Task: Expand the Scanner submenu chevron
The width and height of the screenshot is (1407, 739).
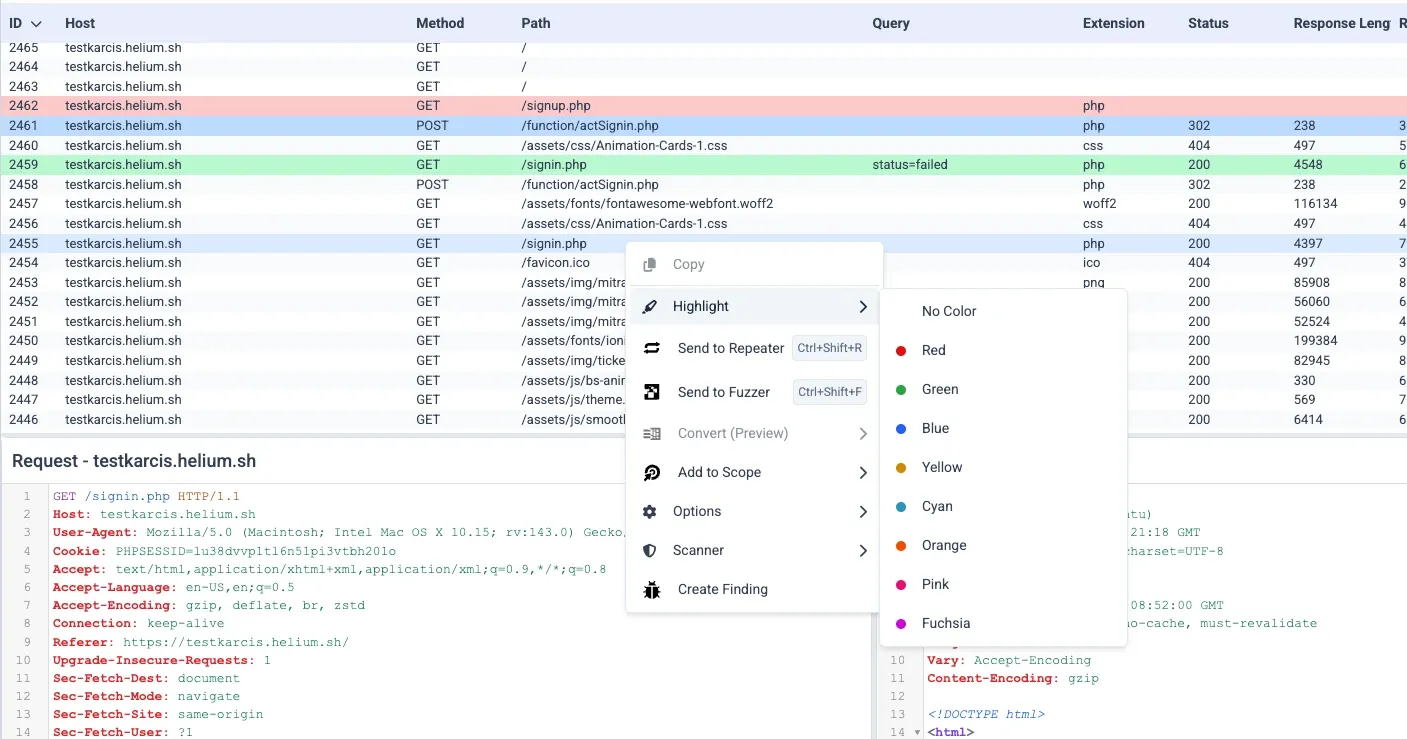Action: click(x=862, y=550)
